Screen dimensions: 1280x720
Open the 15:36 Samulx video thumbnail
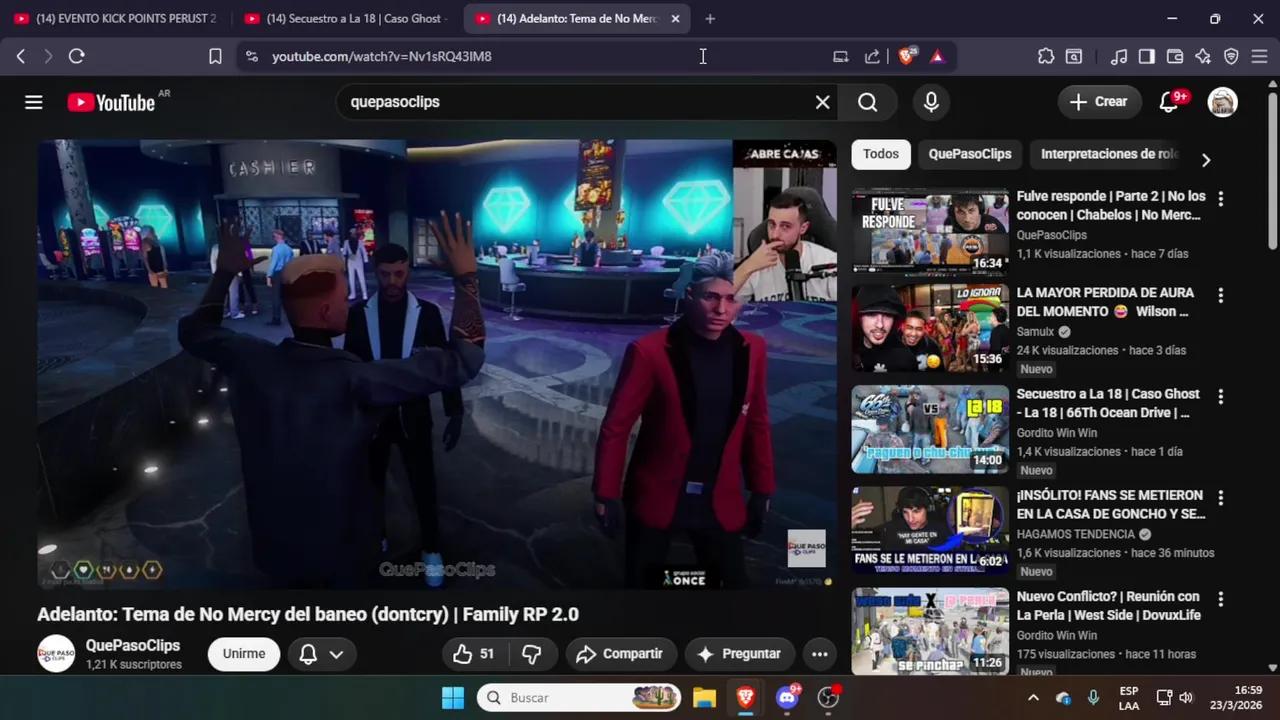(930, 328)
